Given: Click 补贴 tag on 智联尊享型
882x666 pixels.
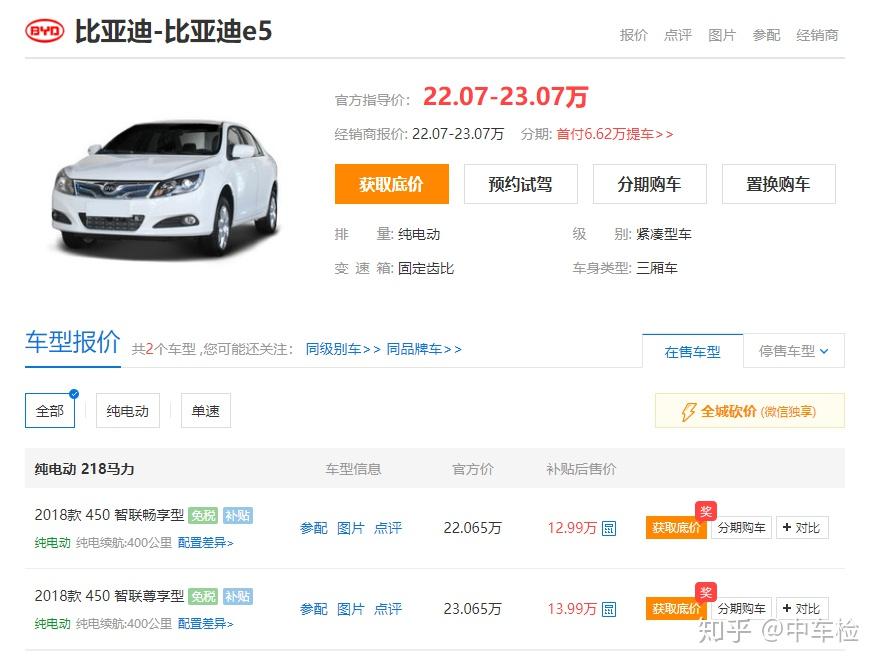Looking at the screenshot, I should [237, 596].
